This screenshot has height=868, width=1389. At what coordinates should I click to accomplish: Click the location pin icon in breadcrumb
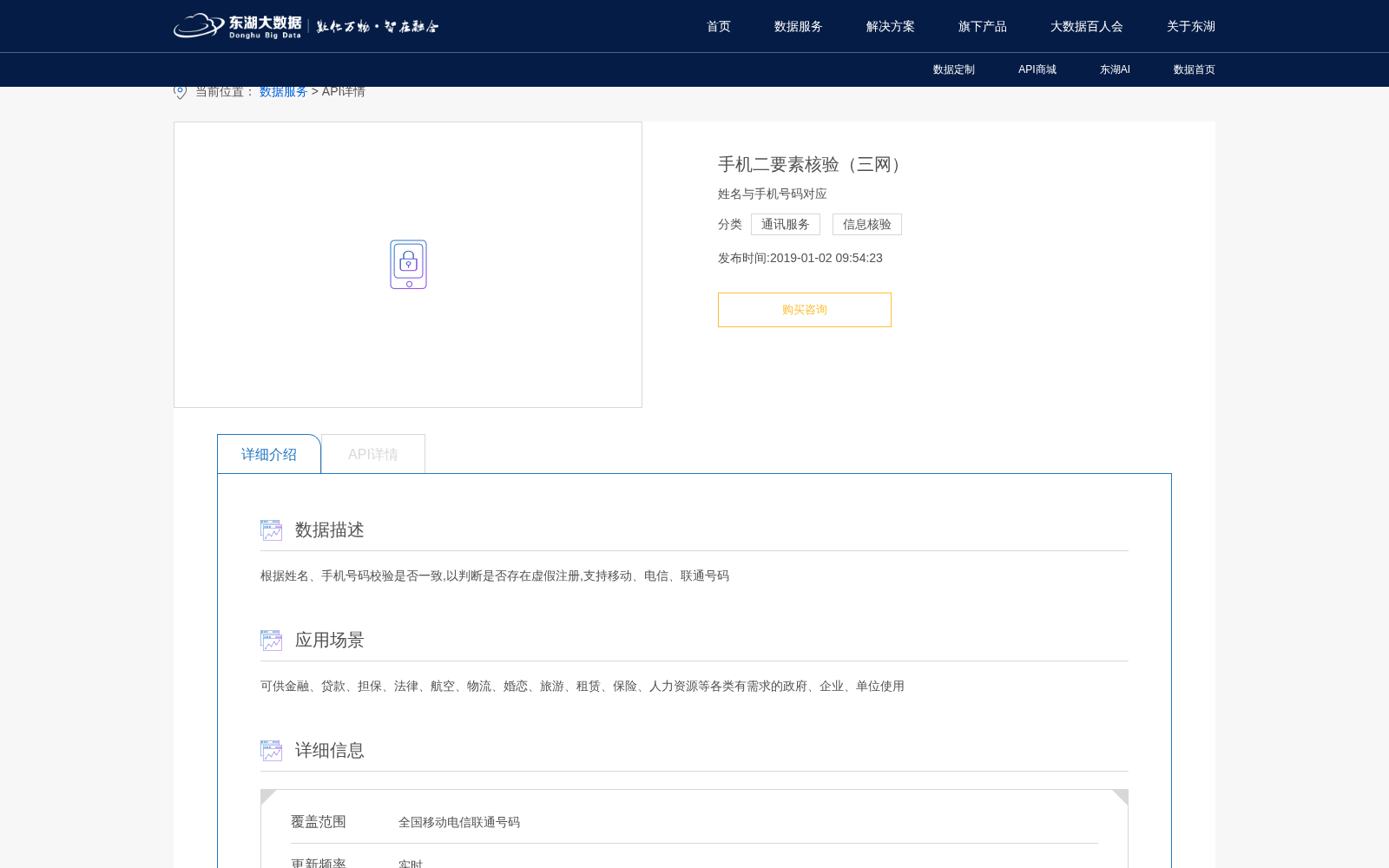click(181, 91)
